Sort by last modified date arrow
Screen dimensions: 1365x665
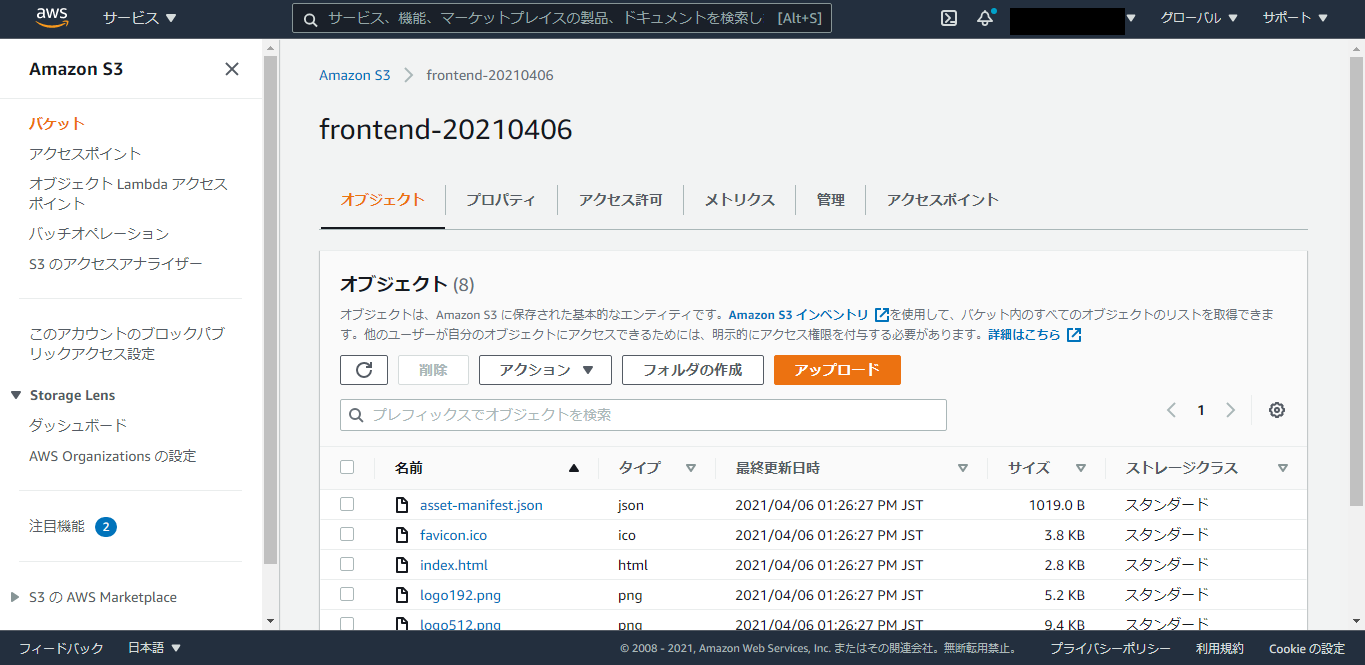(962, 468)
